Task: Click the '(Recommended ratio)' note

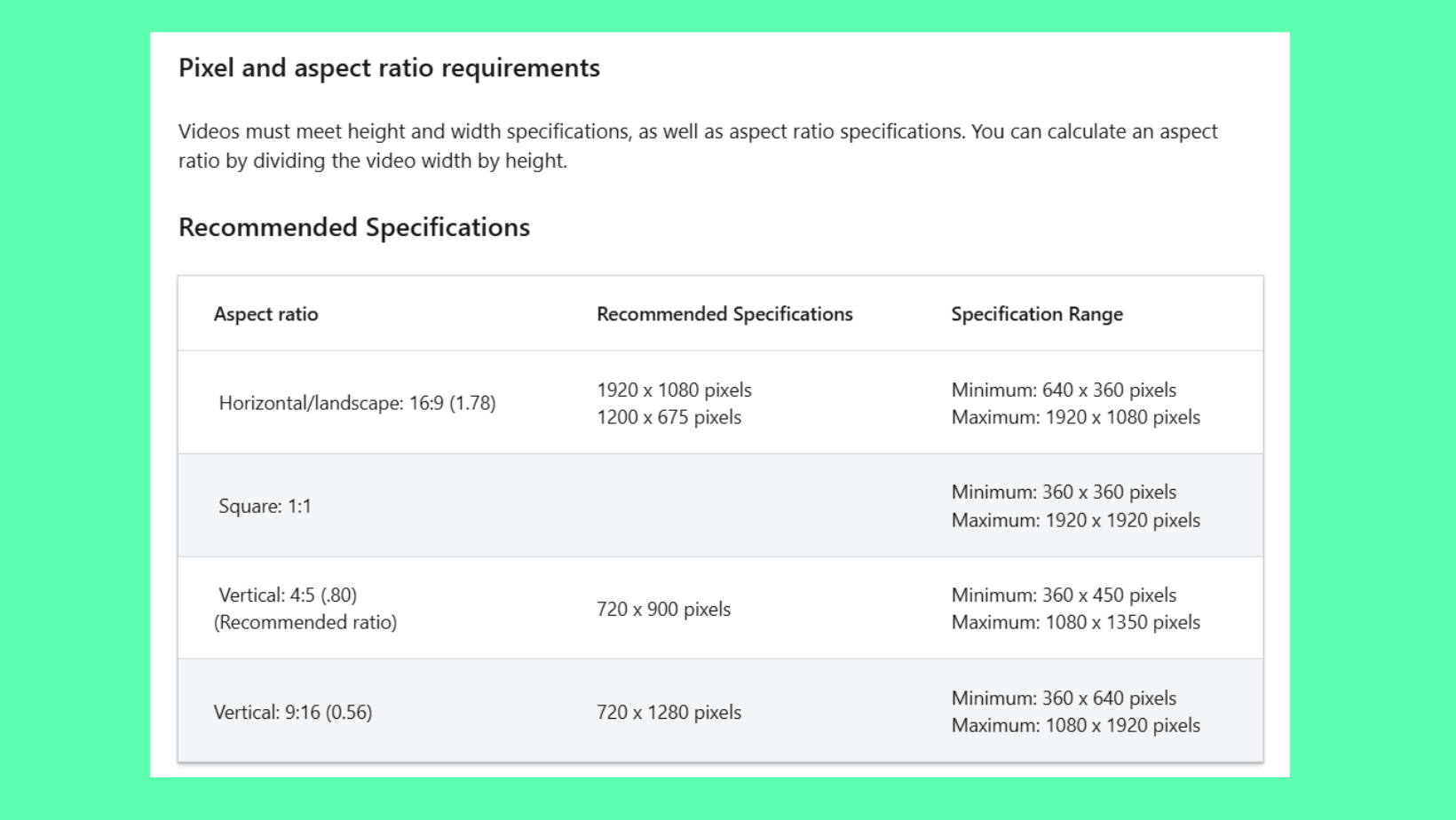Action: click(x=305, y=622)
